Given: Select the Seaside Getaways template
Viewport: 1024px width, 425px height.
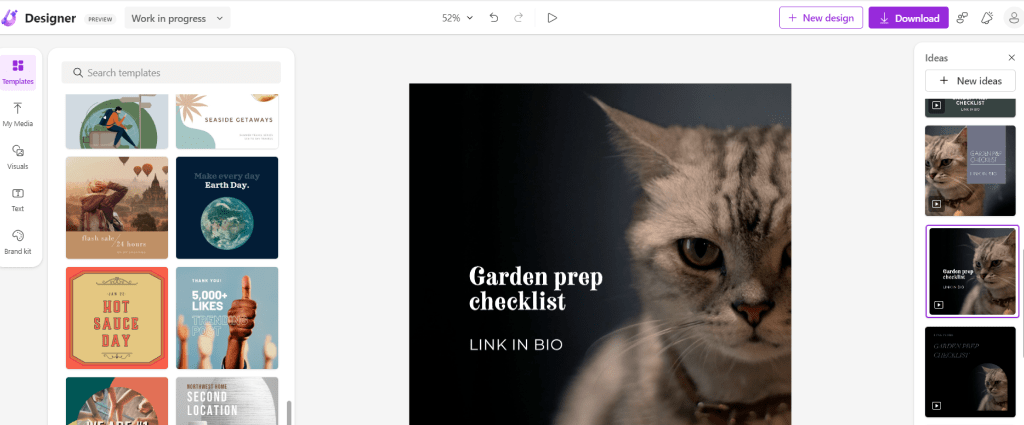Looking at the screenshot, I should pos(227,121).
